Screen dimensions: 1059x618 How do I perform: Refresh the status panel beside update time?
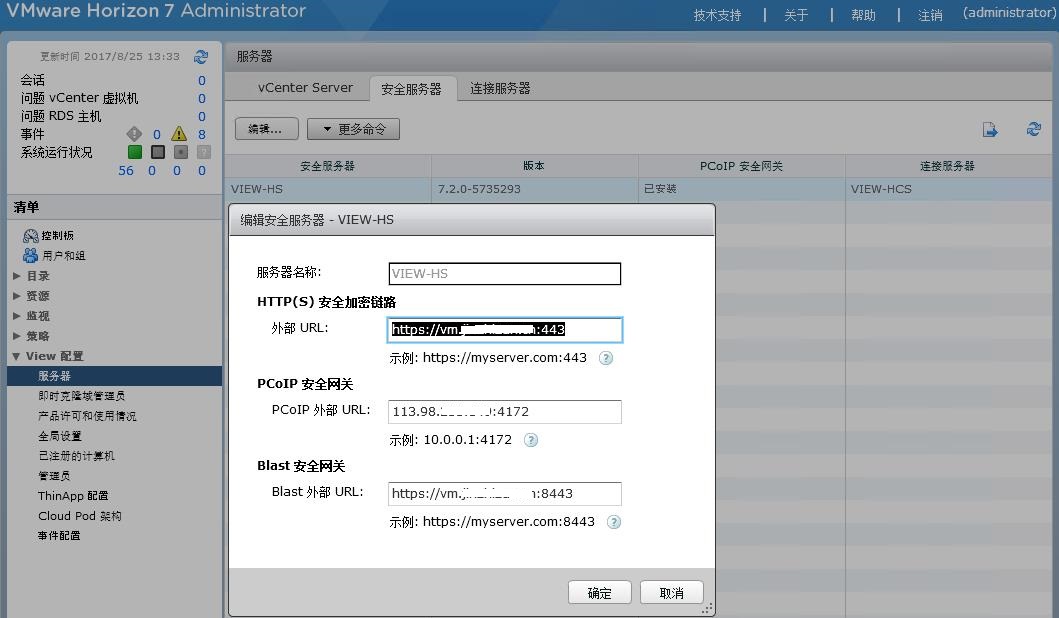[x=201, y=57]
